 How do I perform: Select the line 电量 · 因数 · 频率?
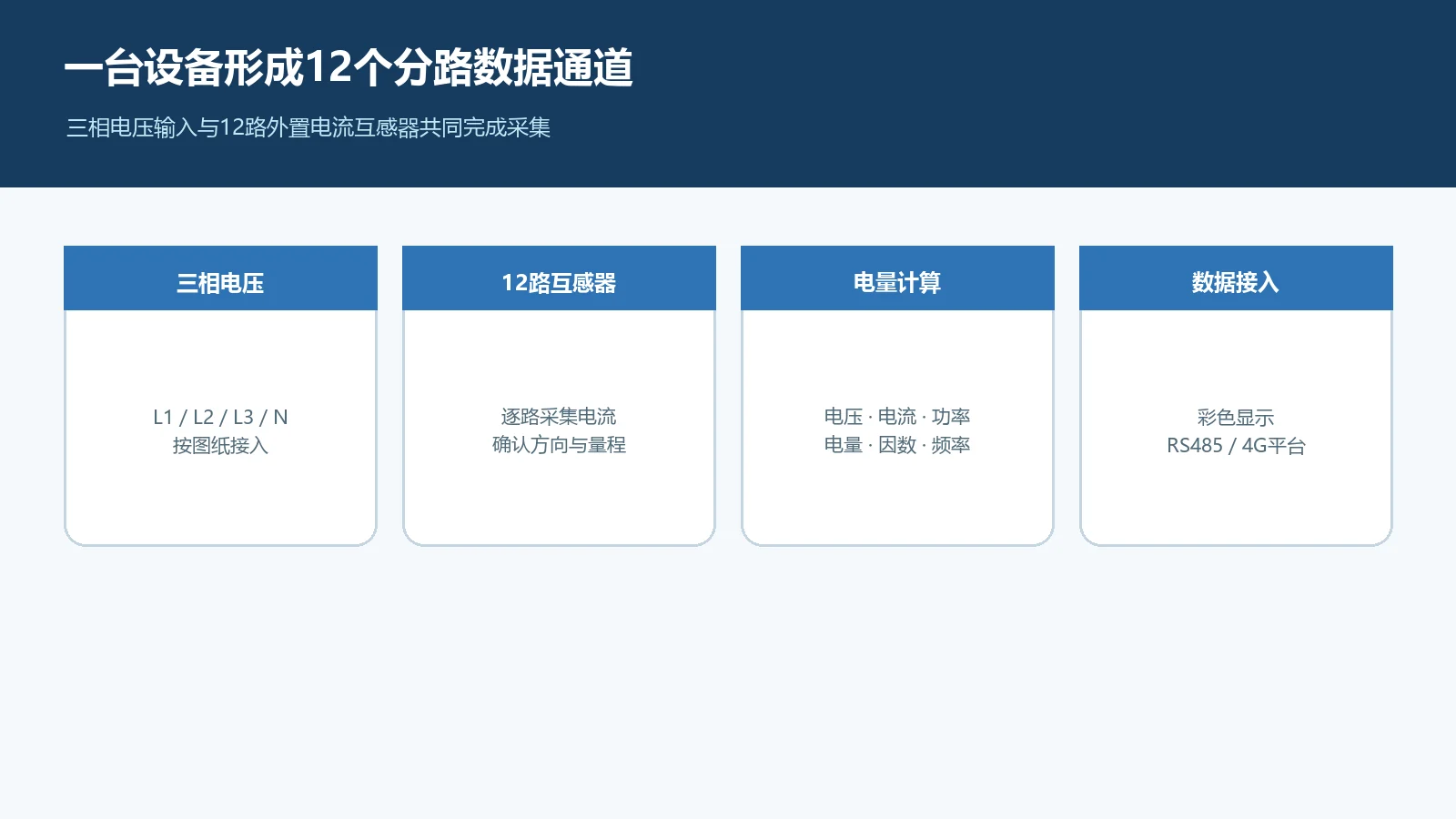(897, 445)
